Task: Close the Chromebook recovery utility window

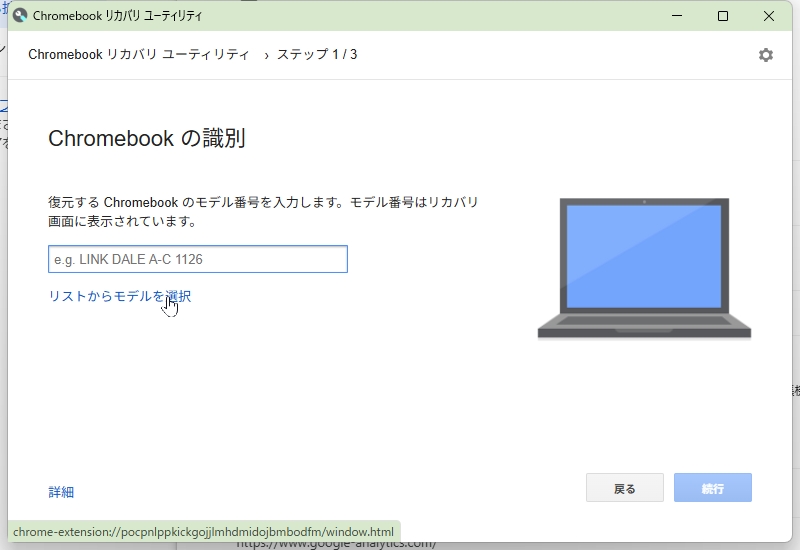Action: point(768,16)
